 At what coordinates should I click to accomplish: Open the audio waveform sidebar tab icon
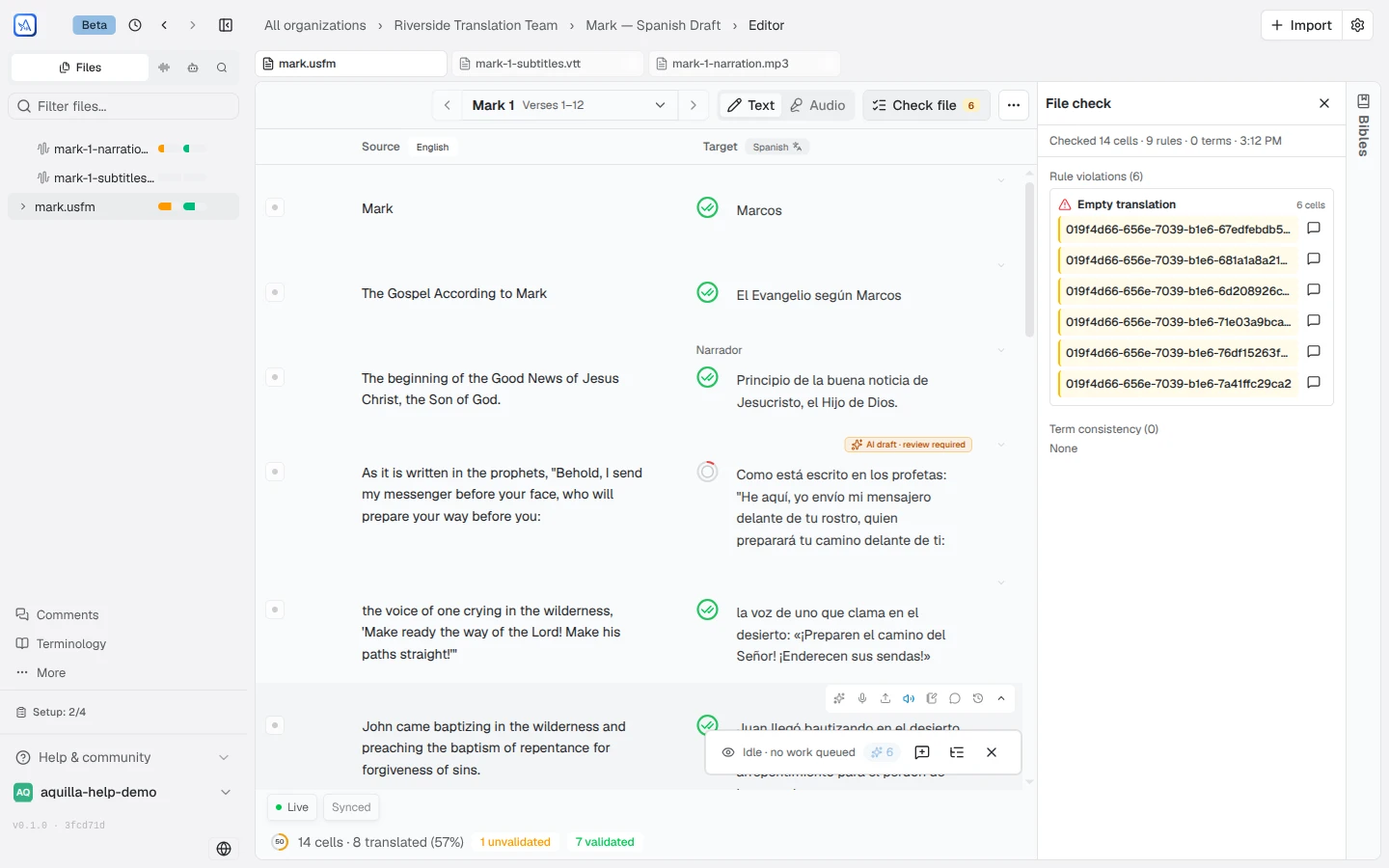164,68
